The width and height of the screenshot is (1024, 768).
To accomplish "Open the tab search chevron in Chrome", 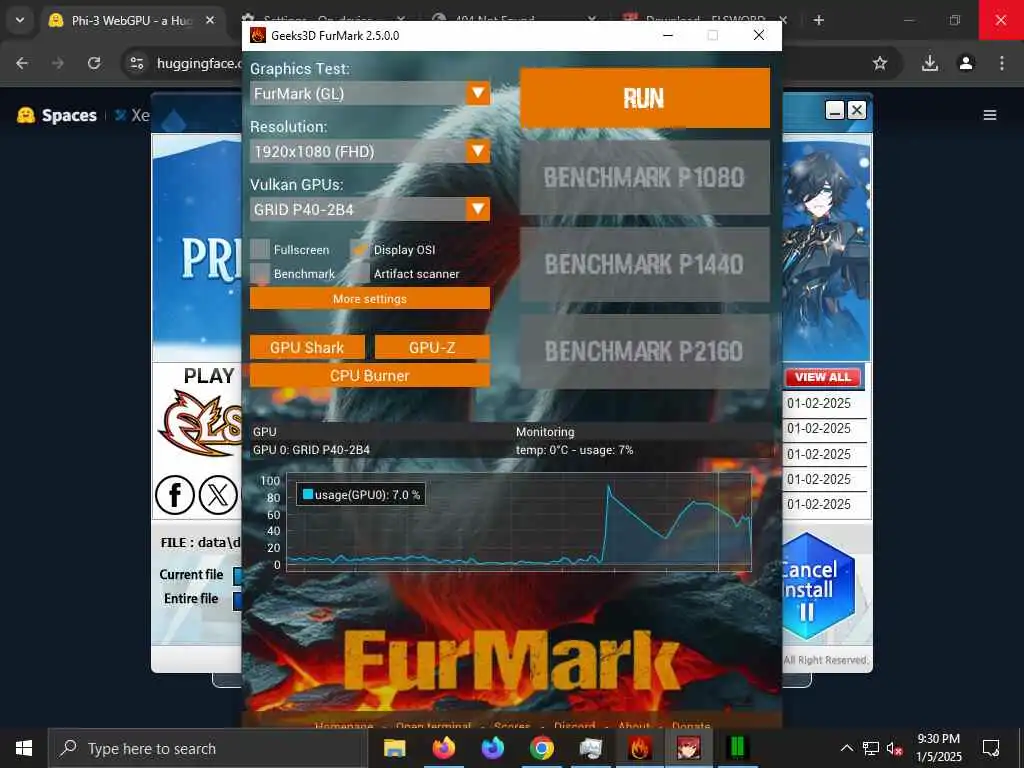I will click(20, 20).
